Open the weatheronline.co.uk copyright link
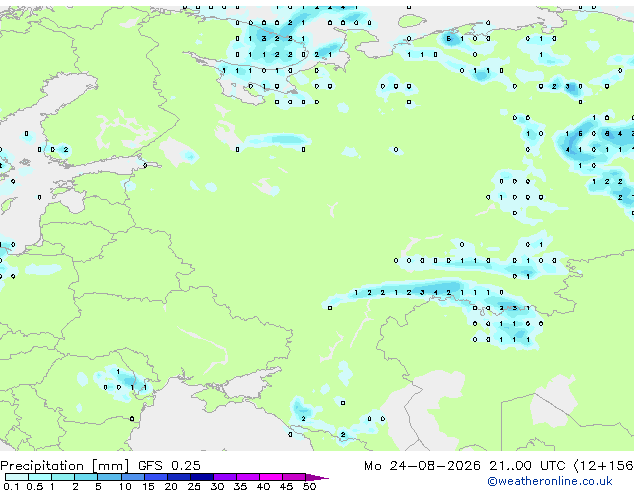 click(550, 481)
